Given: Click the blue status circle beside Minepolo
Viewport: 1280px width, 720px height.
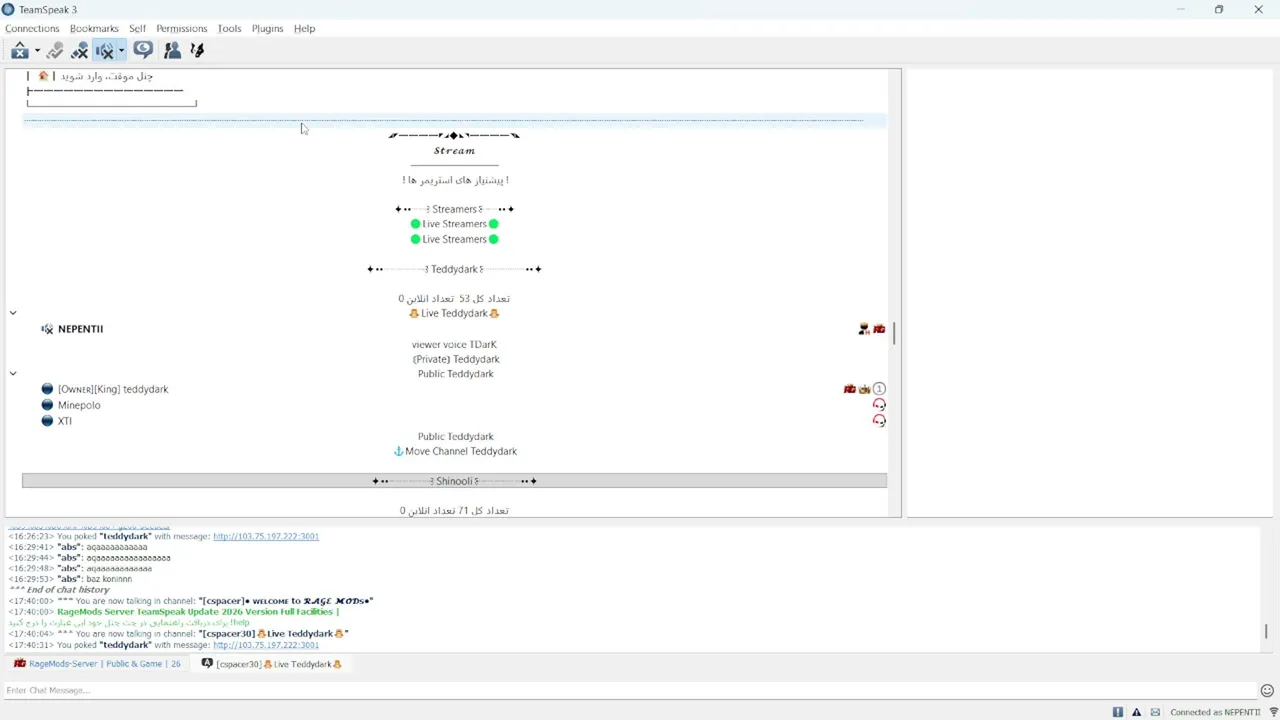Looking at the screenshot, I should [47, 405].
